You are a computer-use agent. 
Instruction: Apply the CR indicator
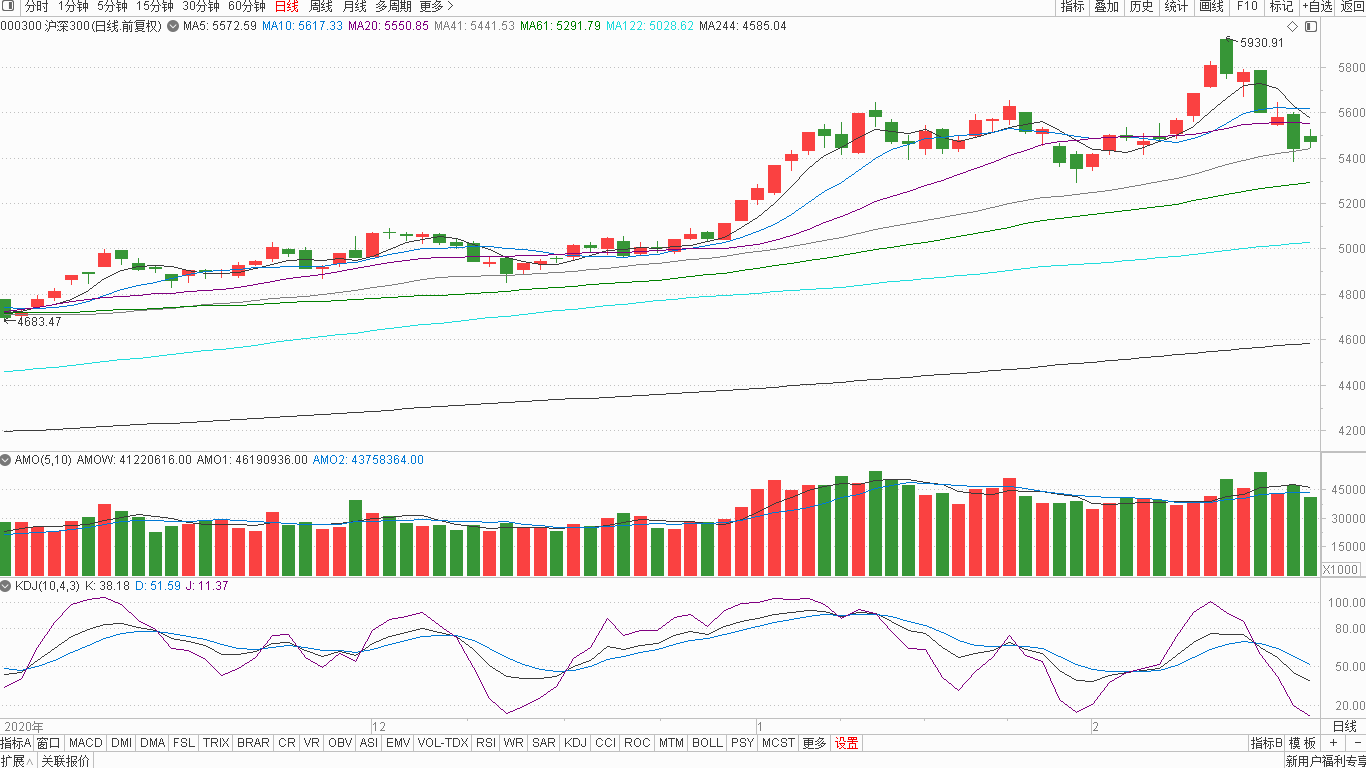coord(287,743)
